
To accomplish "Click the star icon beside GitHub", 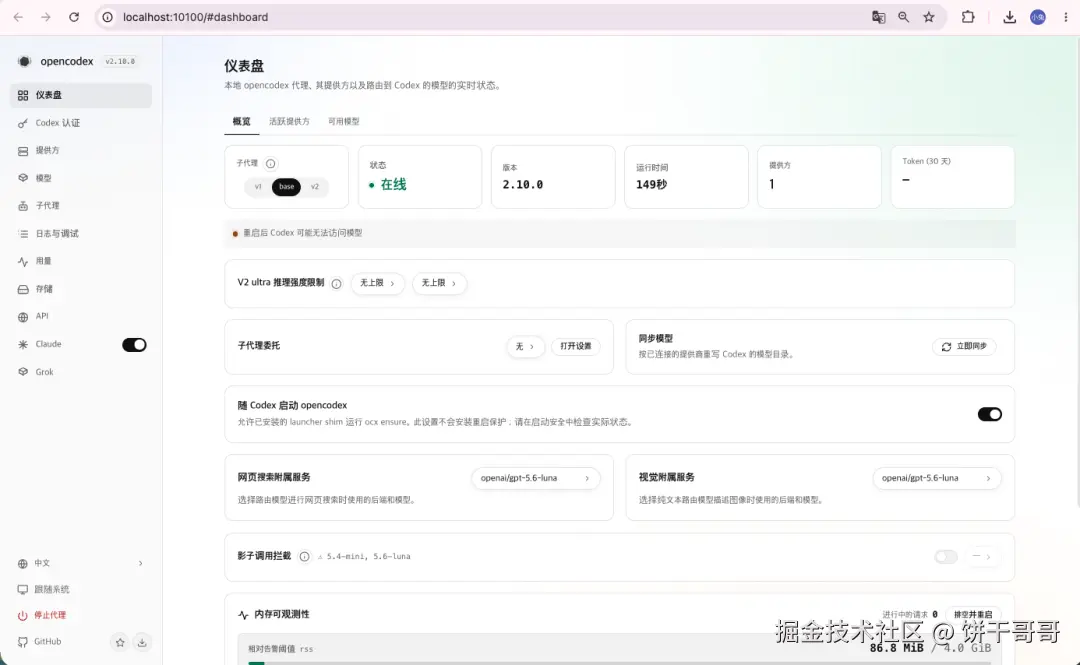I will tap(120, 642).
